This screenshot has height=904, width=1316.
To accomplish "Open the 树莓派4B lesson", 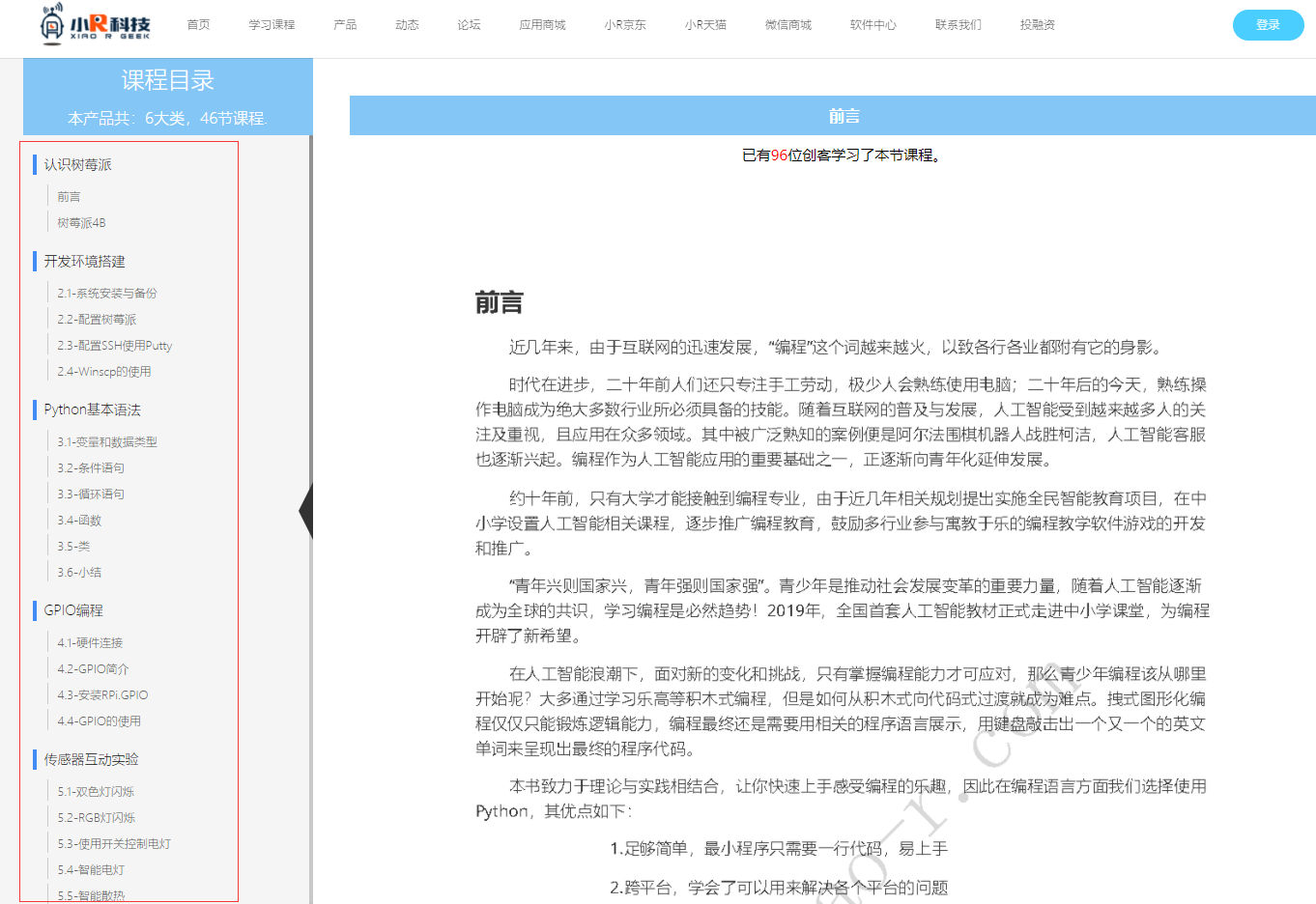I will pyautogui.click(x=81, y=223).
